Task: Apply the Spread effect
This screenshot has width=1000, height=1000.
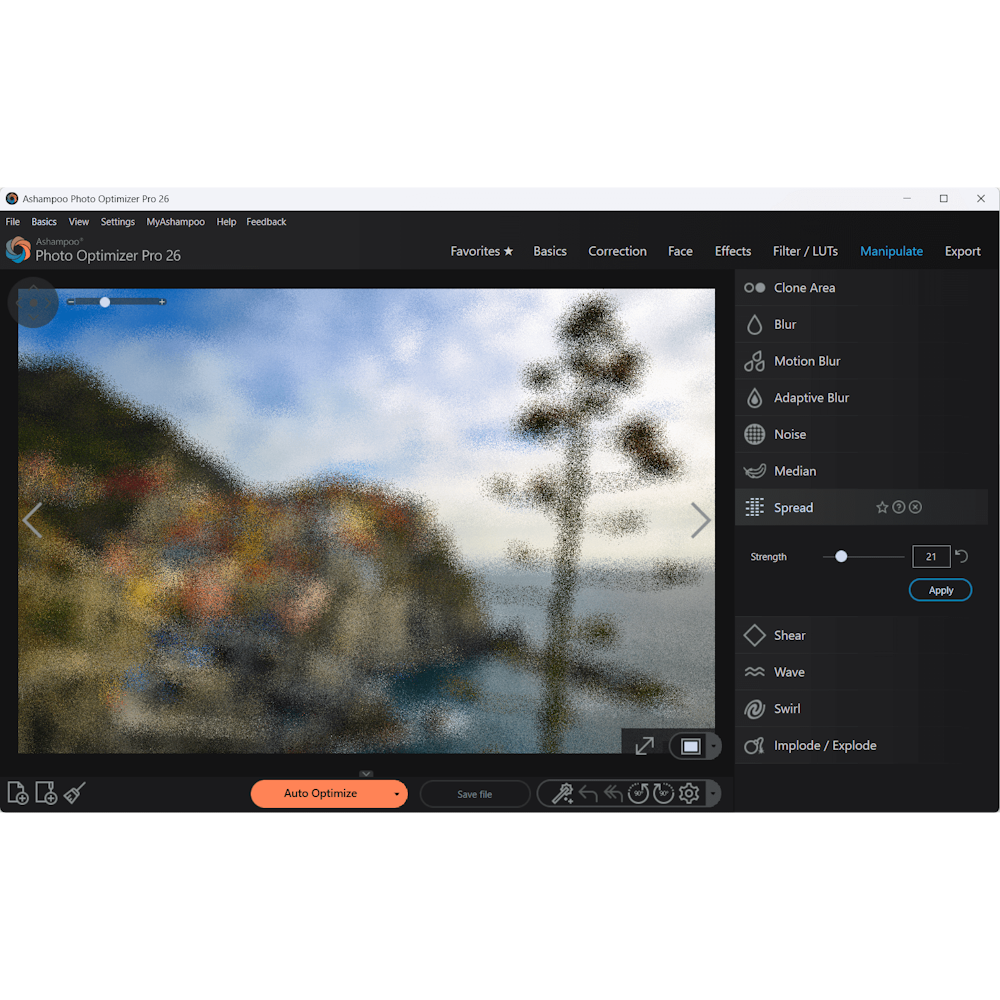Action: click(x=939, y=589)
